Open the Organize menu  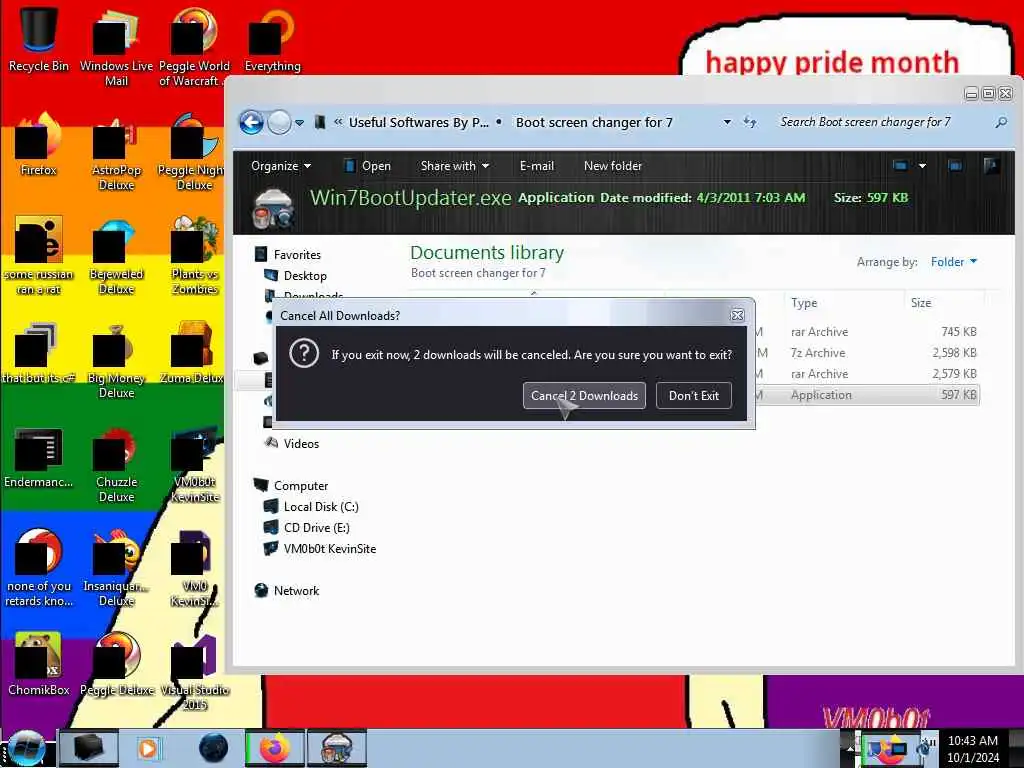pyautogui.click(x=281, y=166)
